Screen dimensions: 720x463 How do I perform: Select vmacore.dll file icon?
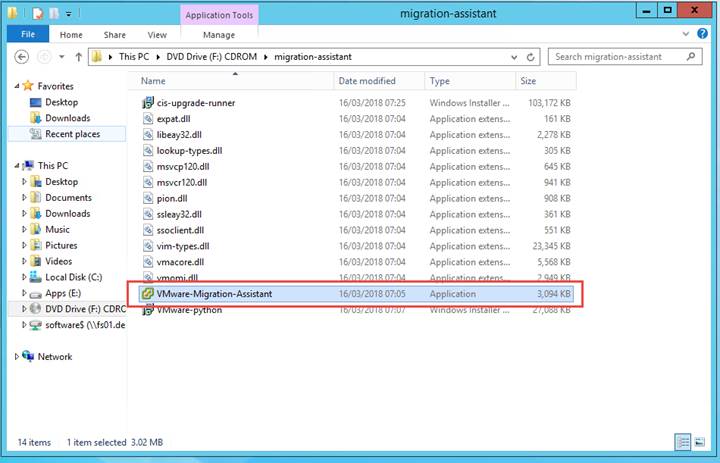(x=148, y=262)
